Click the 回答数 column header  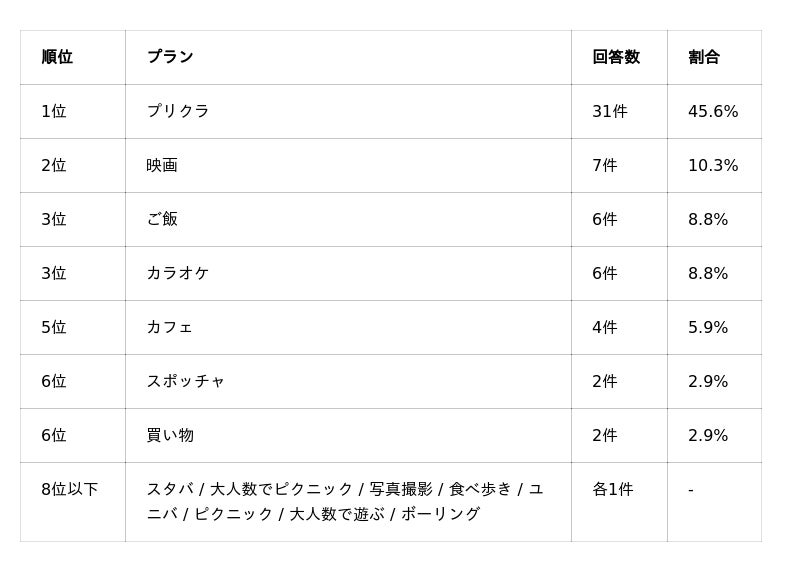(616, 57)
